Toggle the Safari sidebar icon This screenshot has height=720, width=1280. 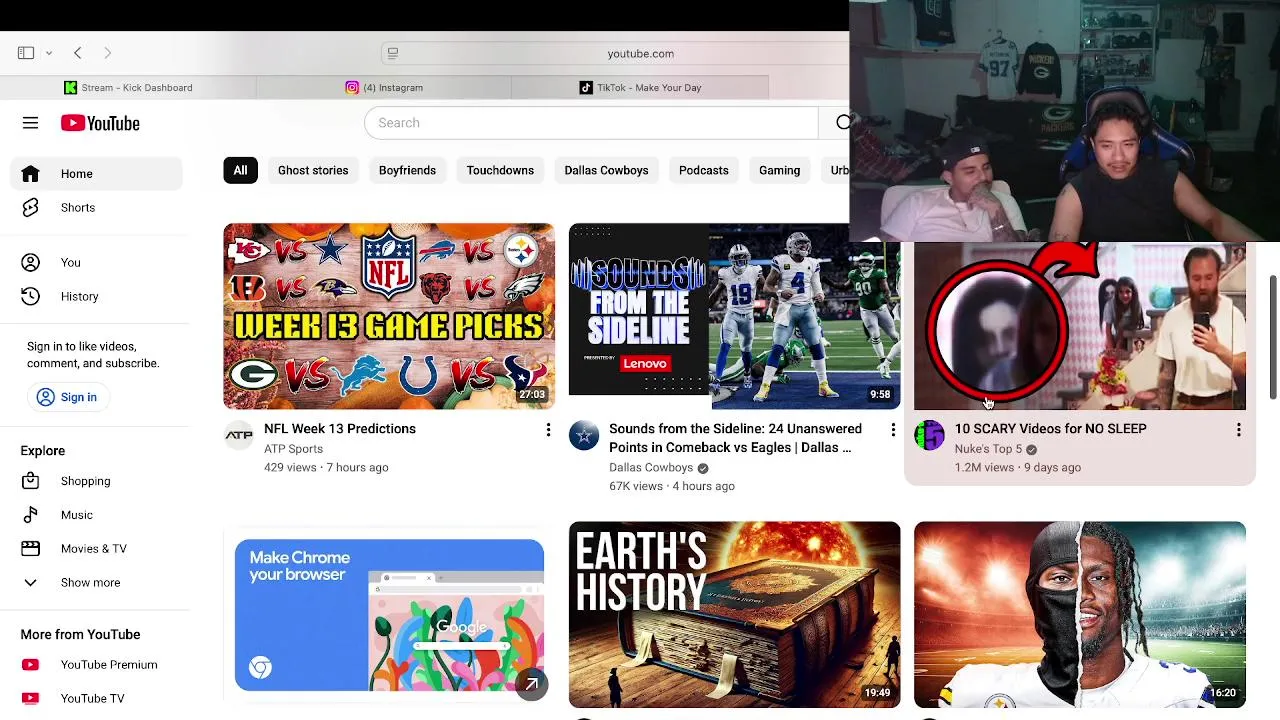26,53
